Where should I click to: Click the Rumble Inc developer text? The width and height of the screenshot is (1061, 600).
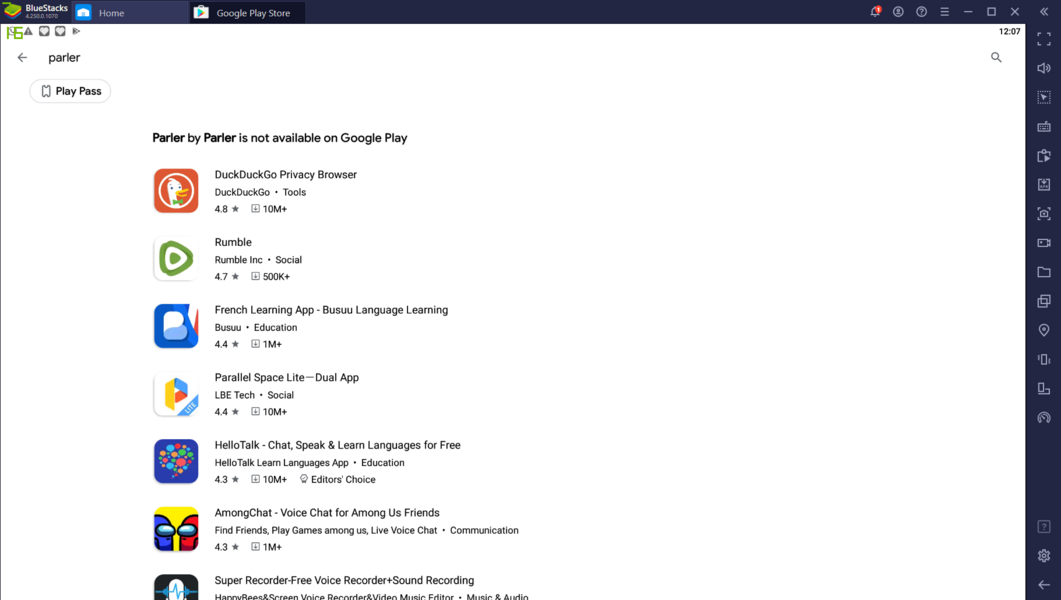point(238,260)
